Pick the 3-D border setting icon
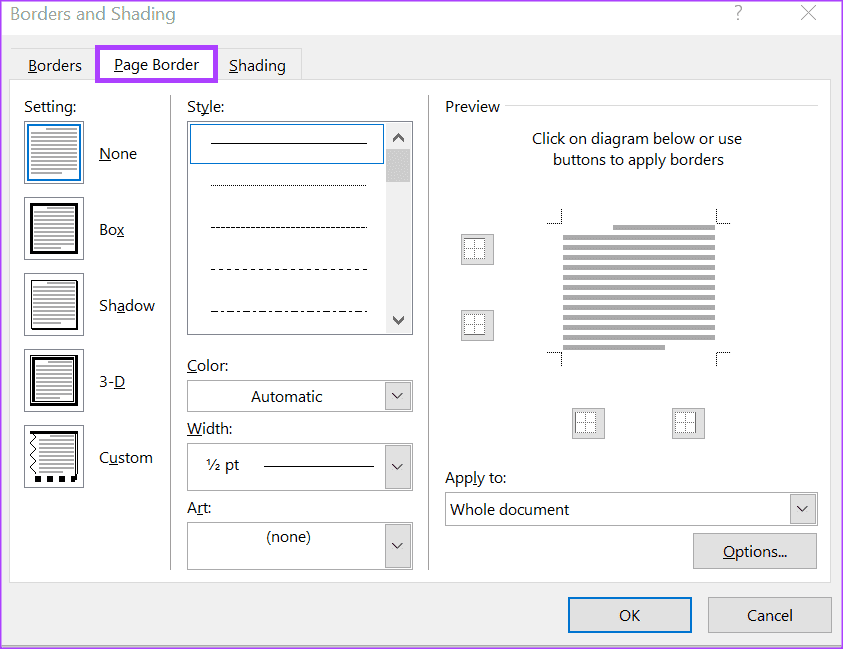This screenshot has height=649, width=843. [54, 381]
